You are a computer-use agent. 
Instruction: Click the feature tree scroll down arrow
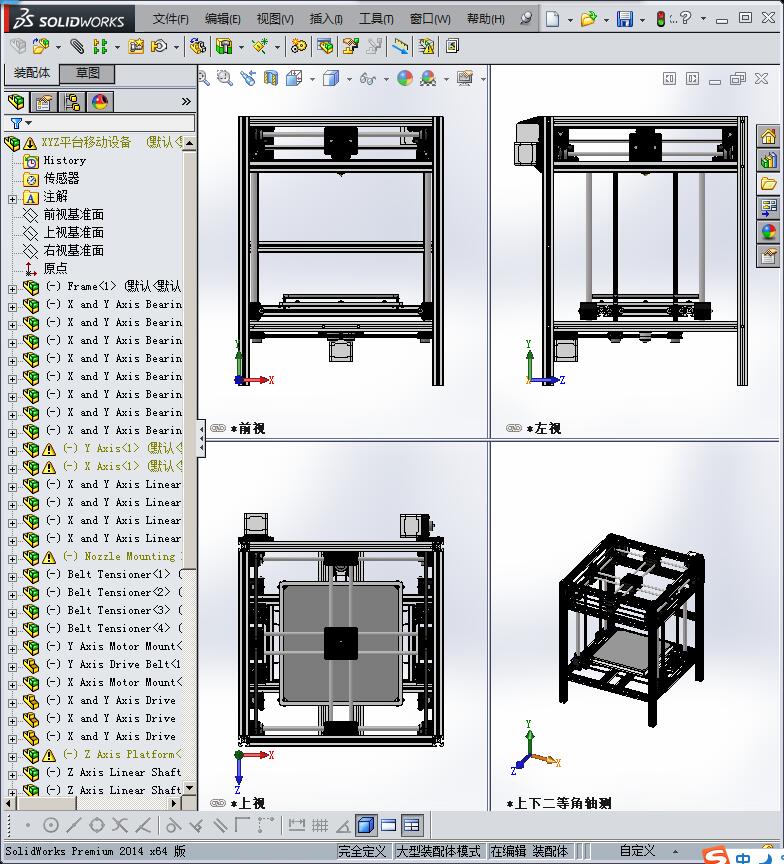(190, 788)
